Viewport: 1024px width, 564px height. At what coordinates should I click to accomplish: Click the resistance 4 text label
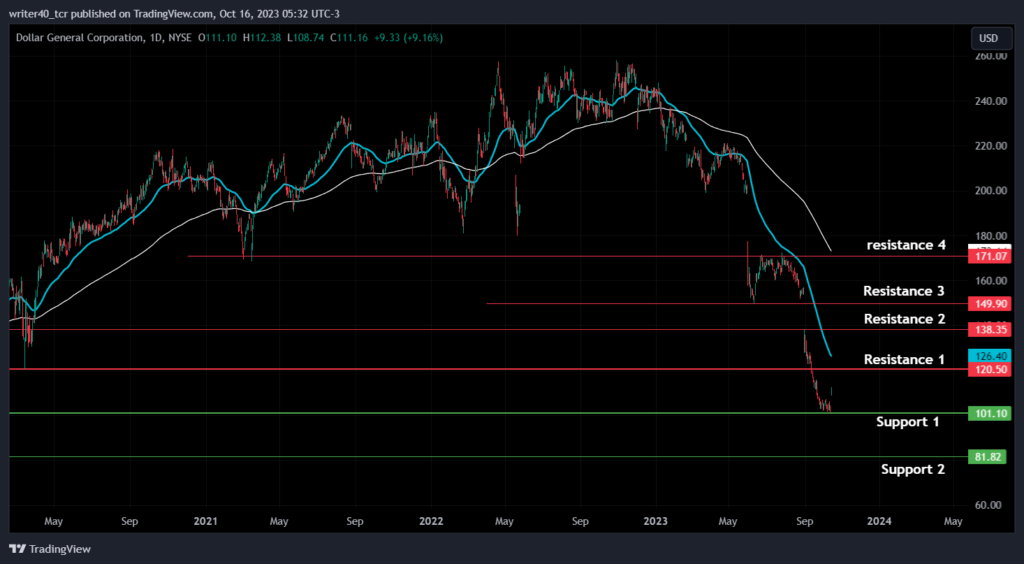pyautogui.click(x=906, y=245)
